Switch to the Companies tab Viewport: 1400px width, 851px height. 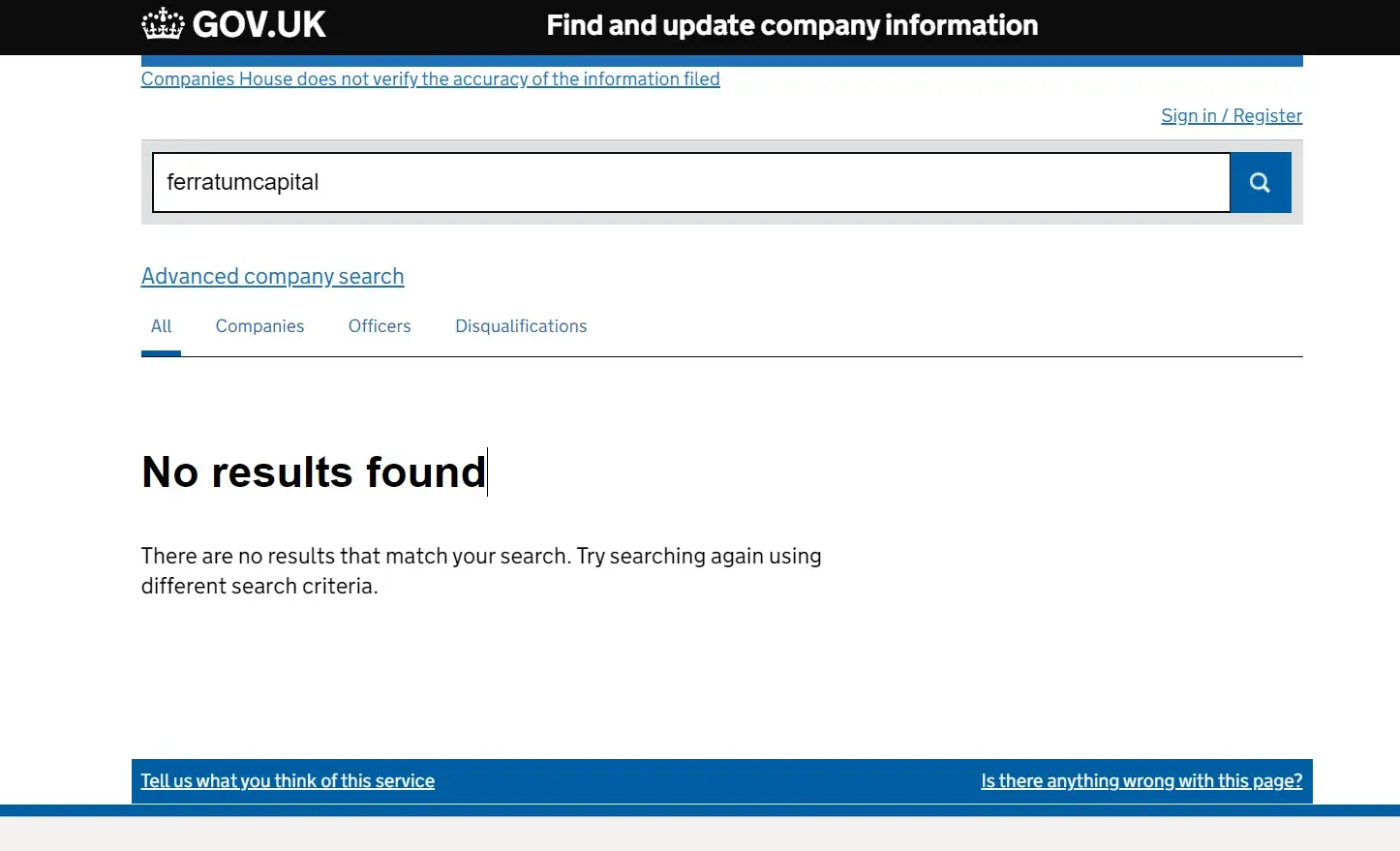pyautogui.click(x=259, y=326)
